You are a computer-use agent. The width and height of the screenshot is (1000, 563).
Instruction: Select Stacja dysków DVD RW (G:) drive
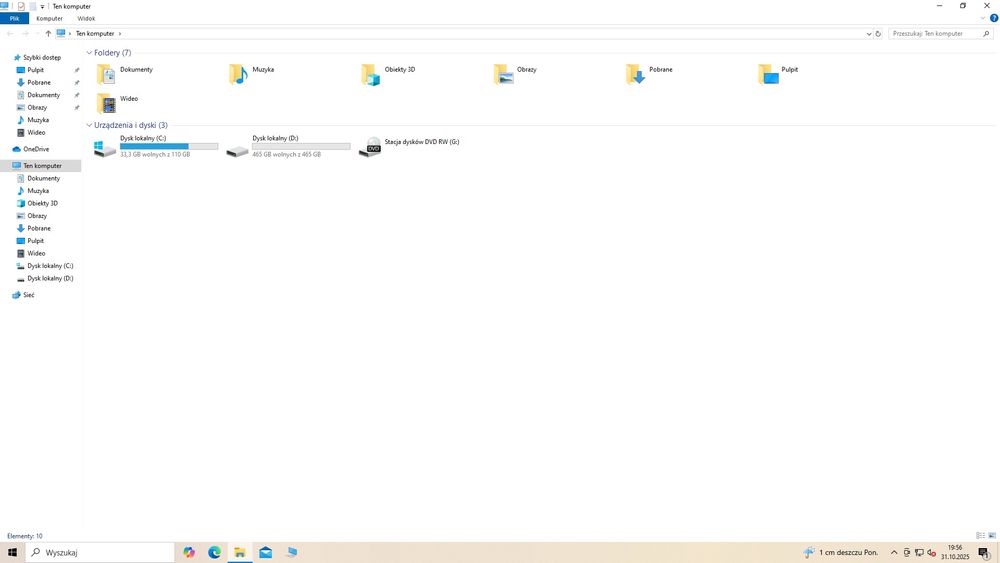coord(409,146)
